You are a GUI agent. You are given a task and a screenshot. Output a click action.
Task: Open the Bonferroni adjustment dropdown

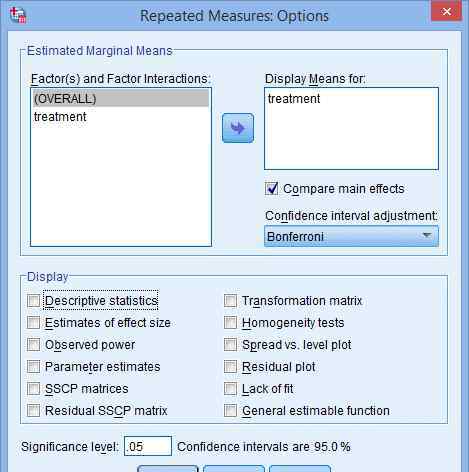point(351,236)
